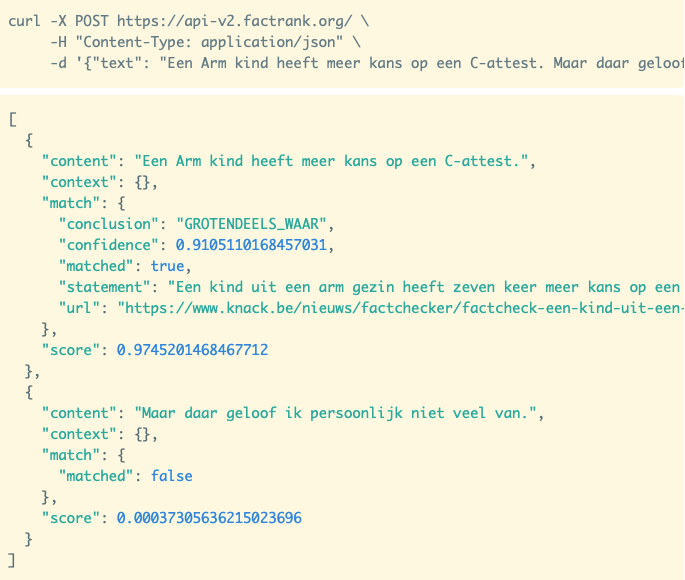Image resolution: width=685 pixels, height=580 pixels.
Task: Click the first "match" key
Action: (x=66, y=202)
